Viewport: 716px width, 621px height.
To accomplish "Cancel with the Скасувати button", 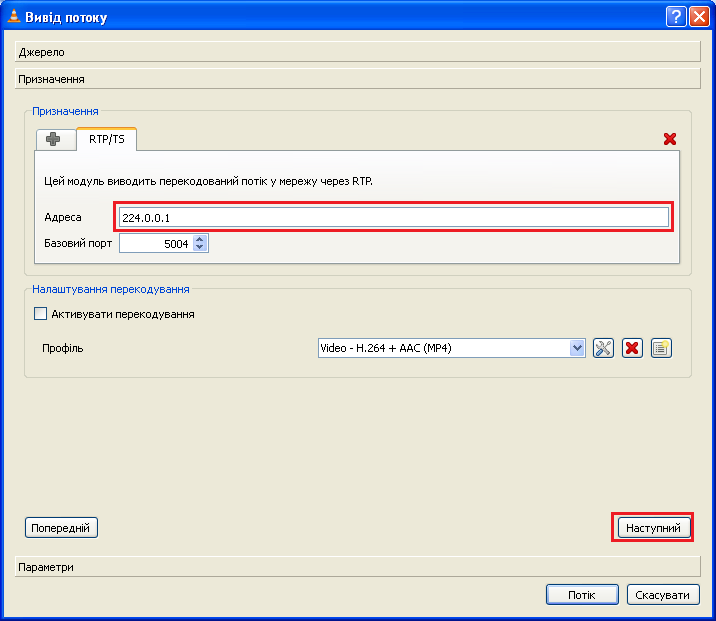I will point(663,595).
